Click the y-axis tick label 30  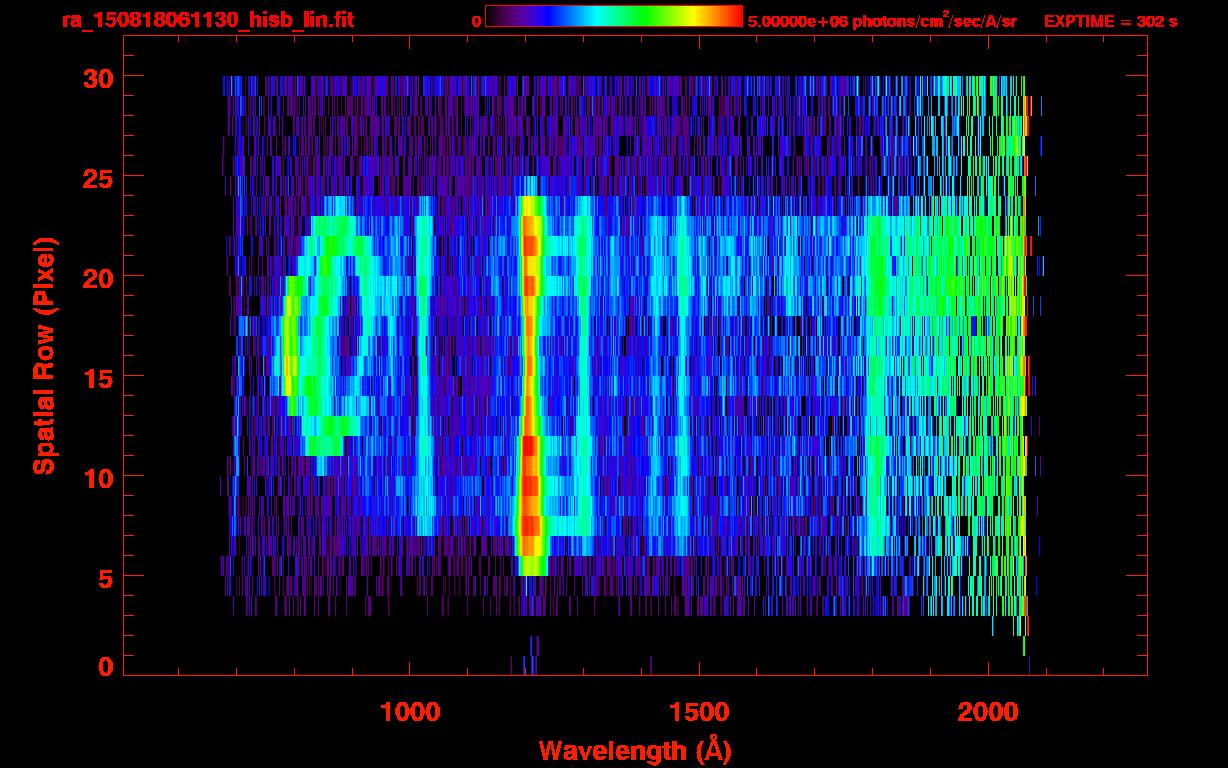click(97, 77)
